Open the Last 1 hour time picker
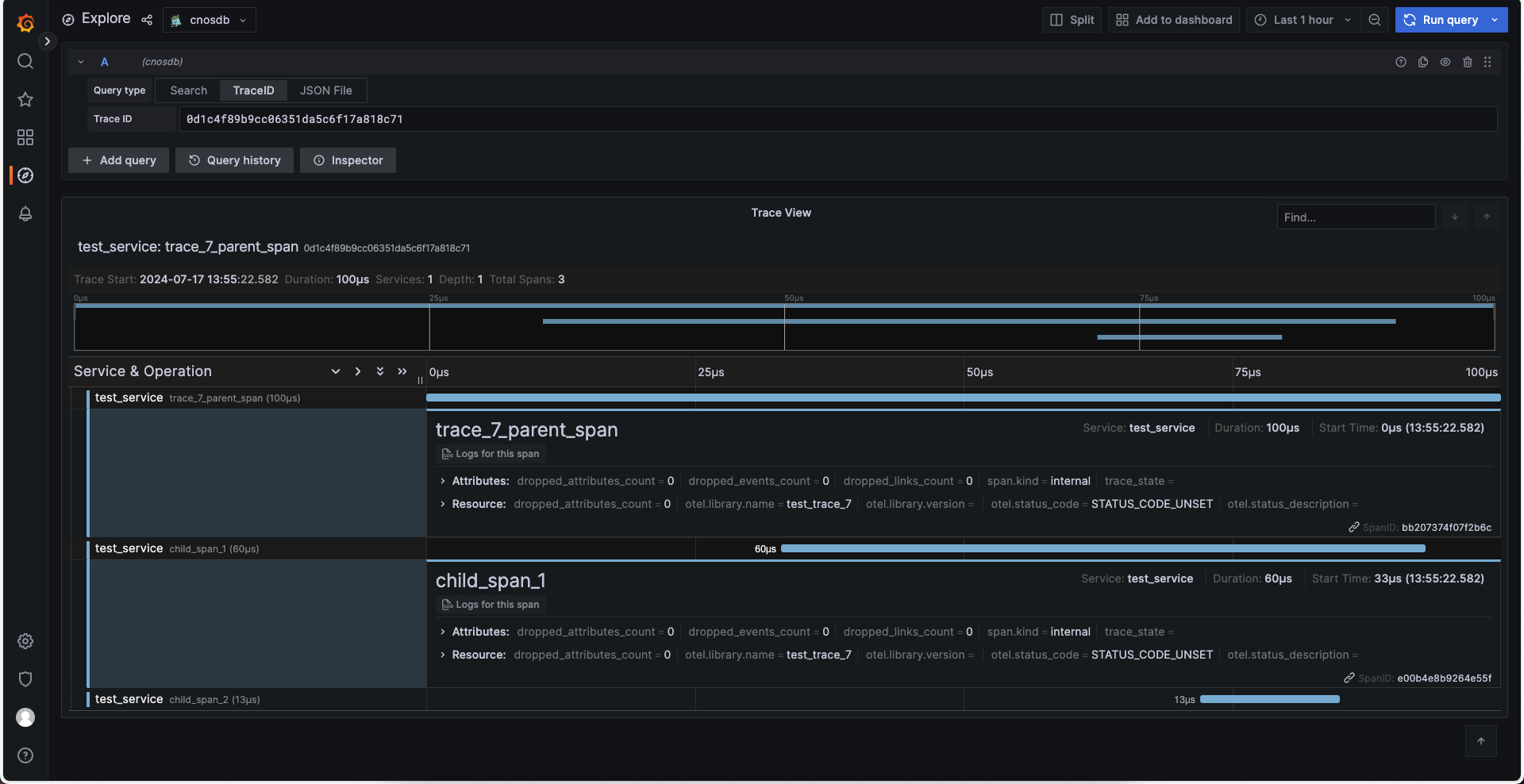Viewport: 1524px width, 784px height. coord(1302,20)
